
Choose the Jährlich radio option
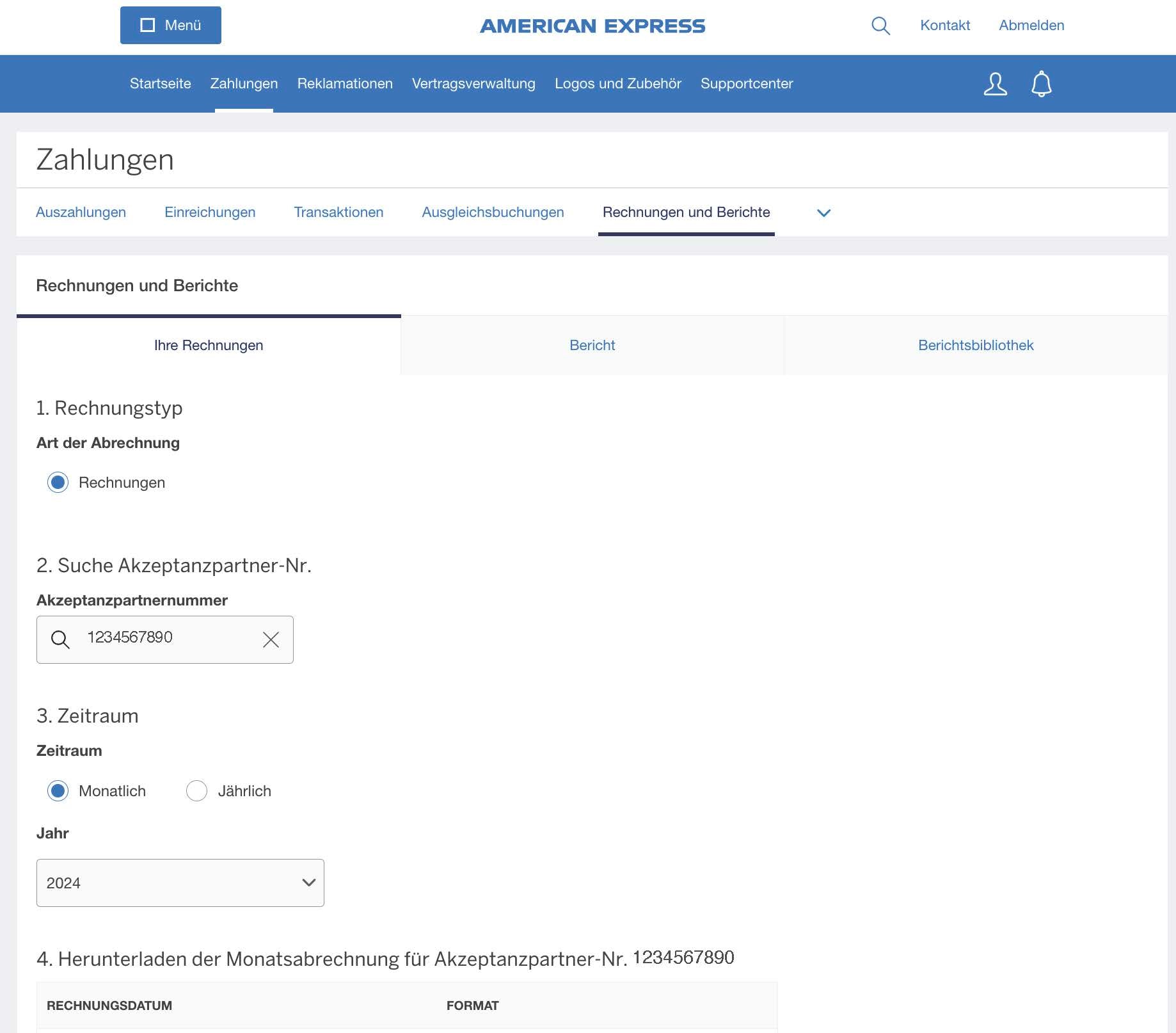point(196,791)
